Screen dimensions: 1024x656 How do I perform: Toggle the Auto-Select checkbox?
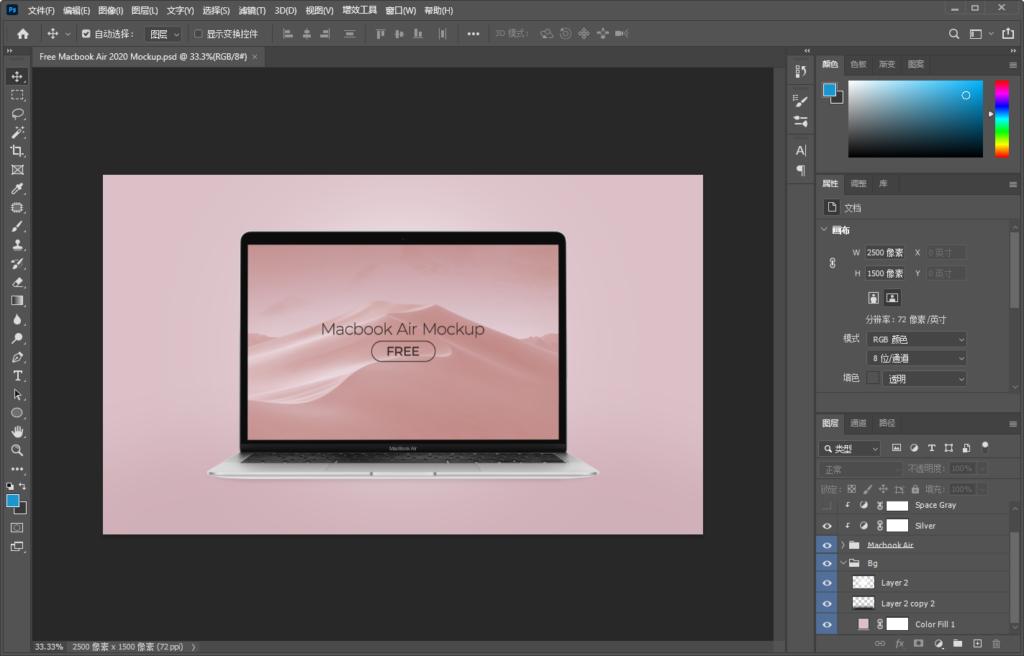[86, 34]
